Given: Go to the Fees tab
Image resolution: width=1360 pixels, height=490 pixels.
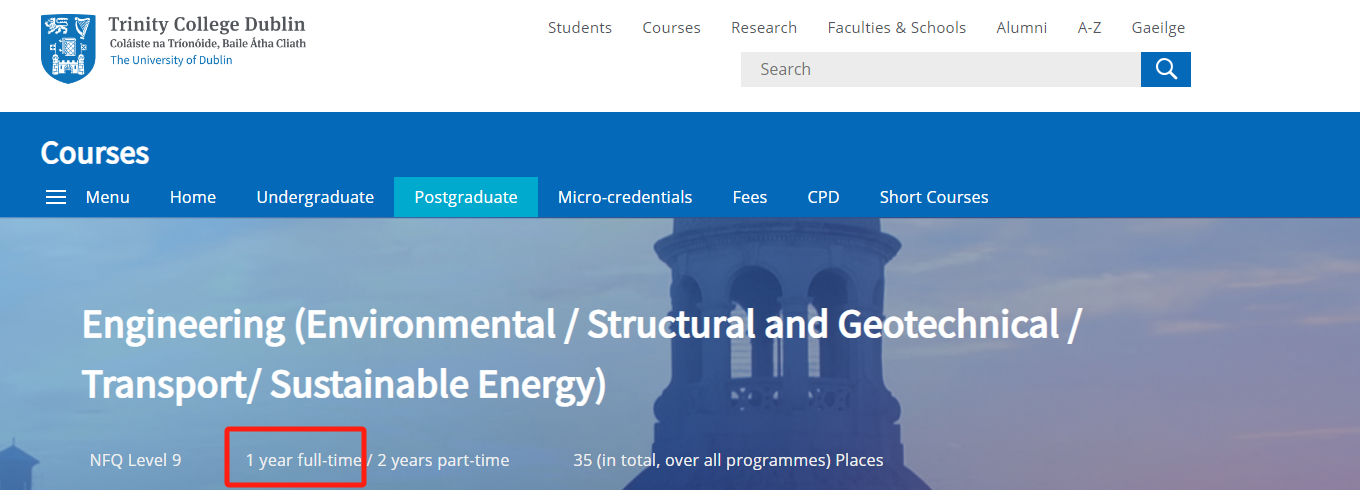Looking at the screenshot, I should click(749, 197).
